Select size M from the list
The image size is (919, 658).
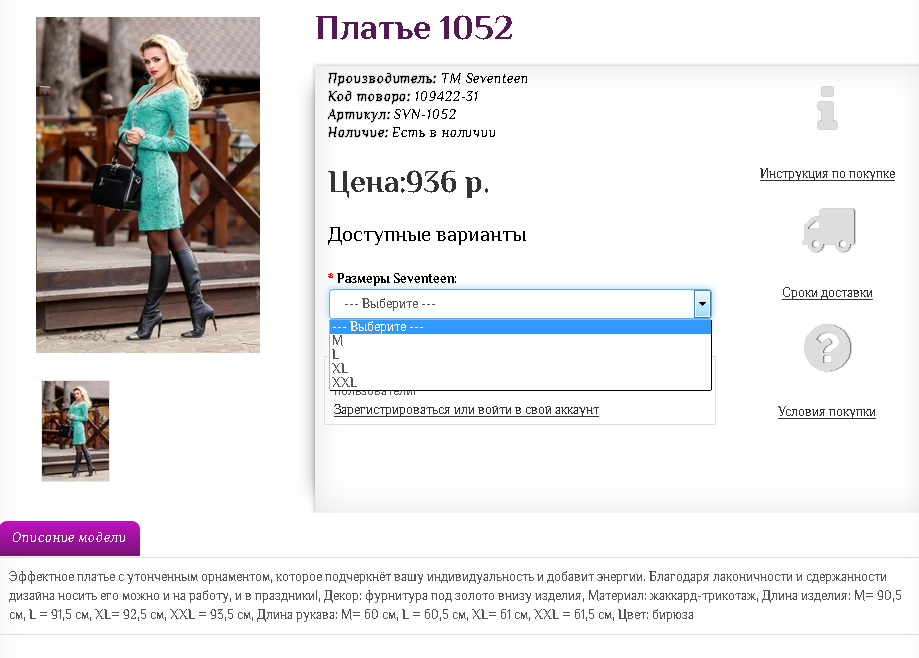pyautogui.click(x=338, y=340)
